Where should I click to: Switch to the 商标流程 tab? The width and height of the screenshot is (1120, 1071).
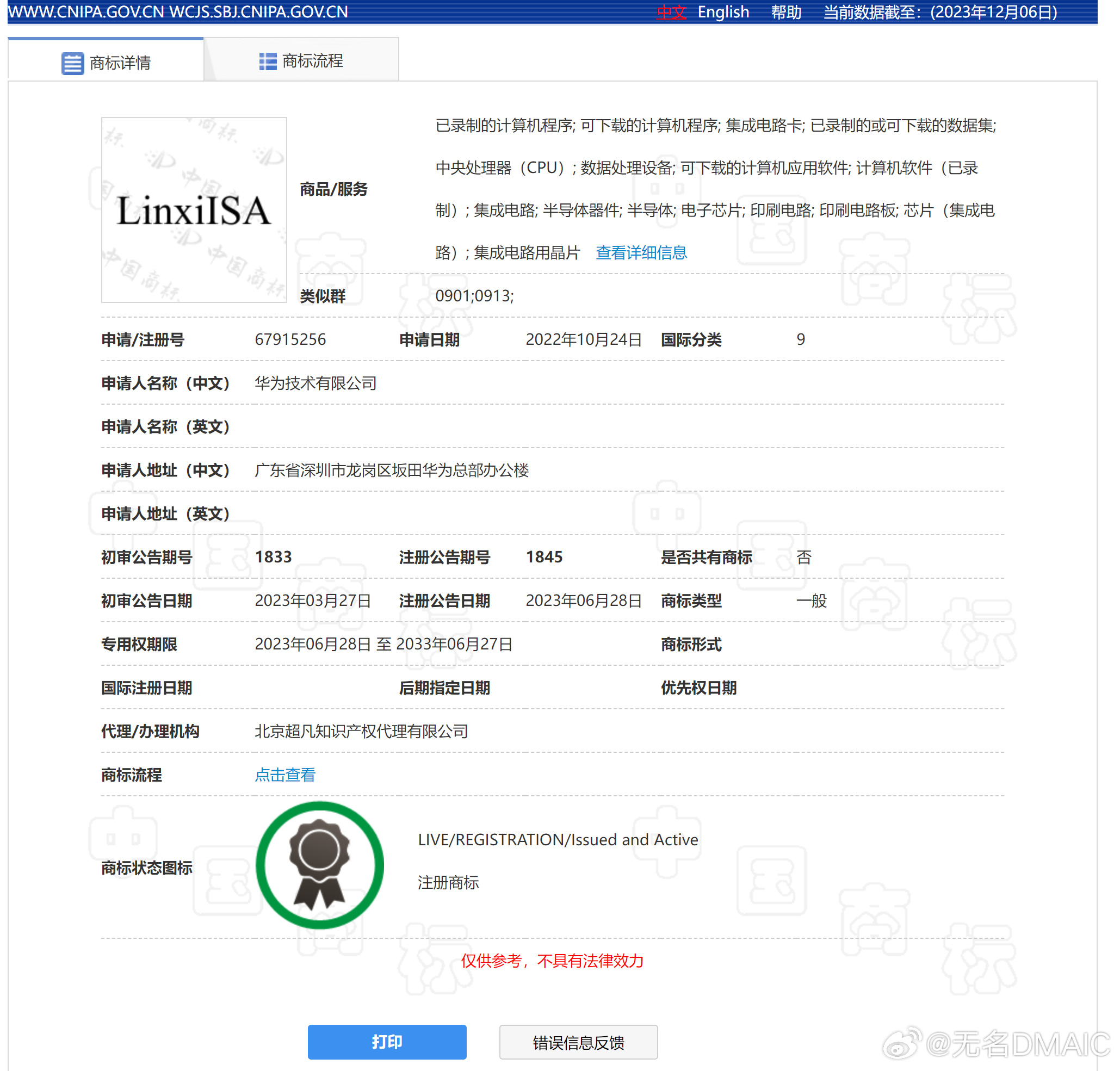tap(301, 60)
